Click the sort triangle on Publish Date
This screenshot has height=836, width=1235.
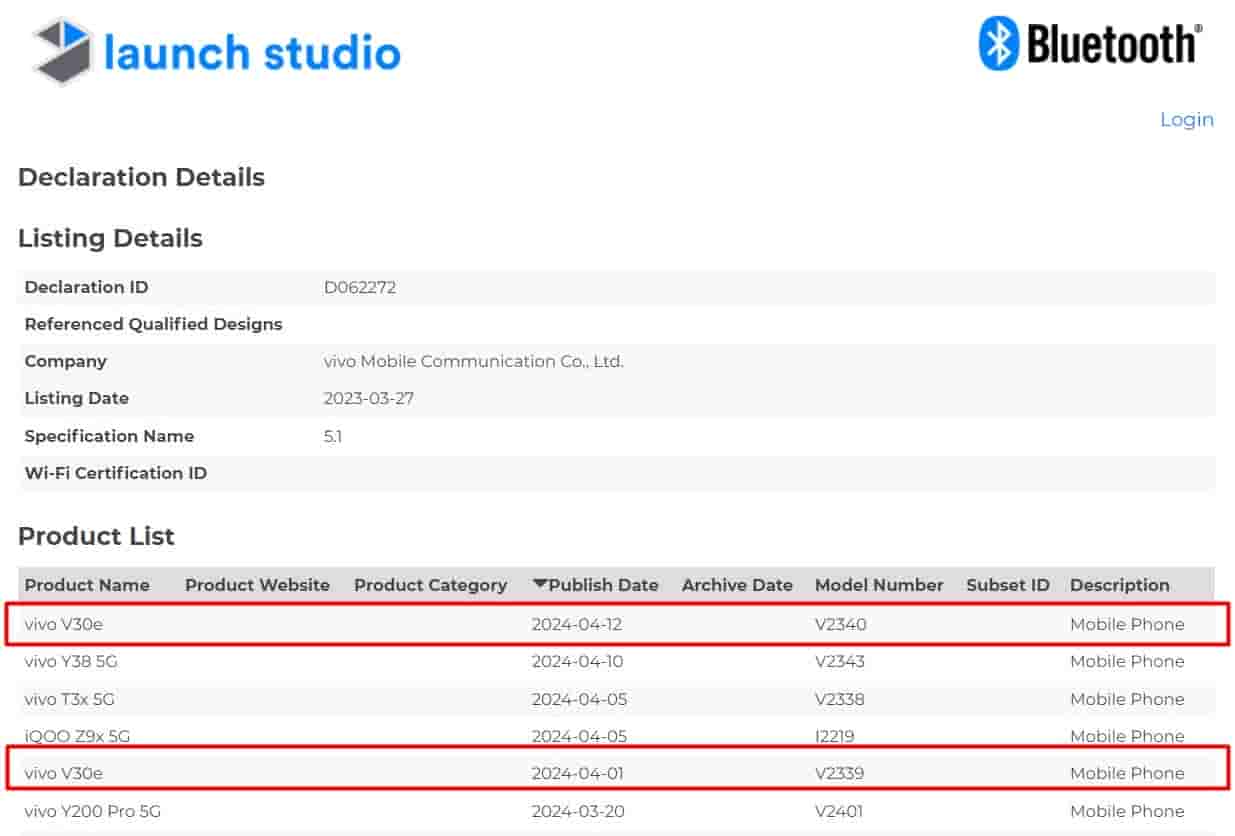(x=538, y=585)
